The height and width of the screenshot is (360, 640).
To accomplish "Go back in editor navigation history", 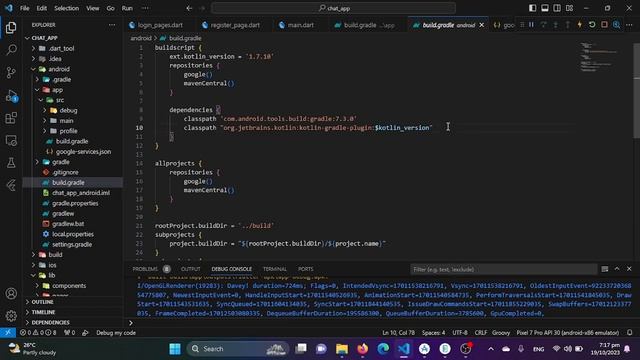I will point(189,8).
